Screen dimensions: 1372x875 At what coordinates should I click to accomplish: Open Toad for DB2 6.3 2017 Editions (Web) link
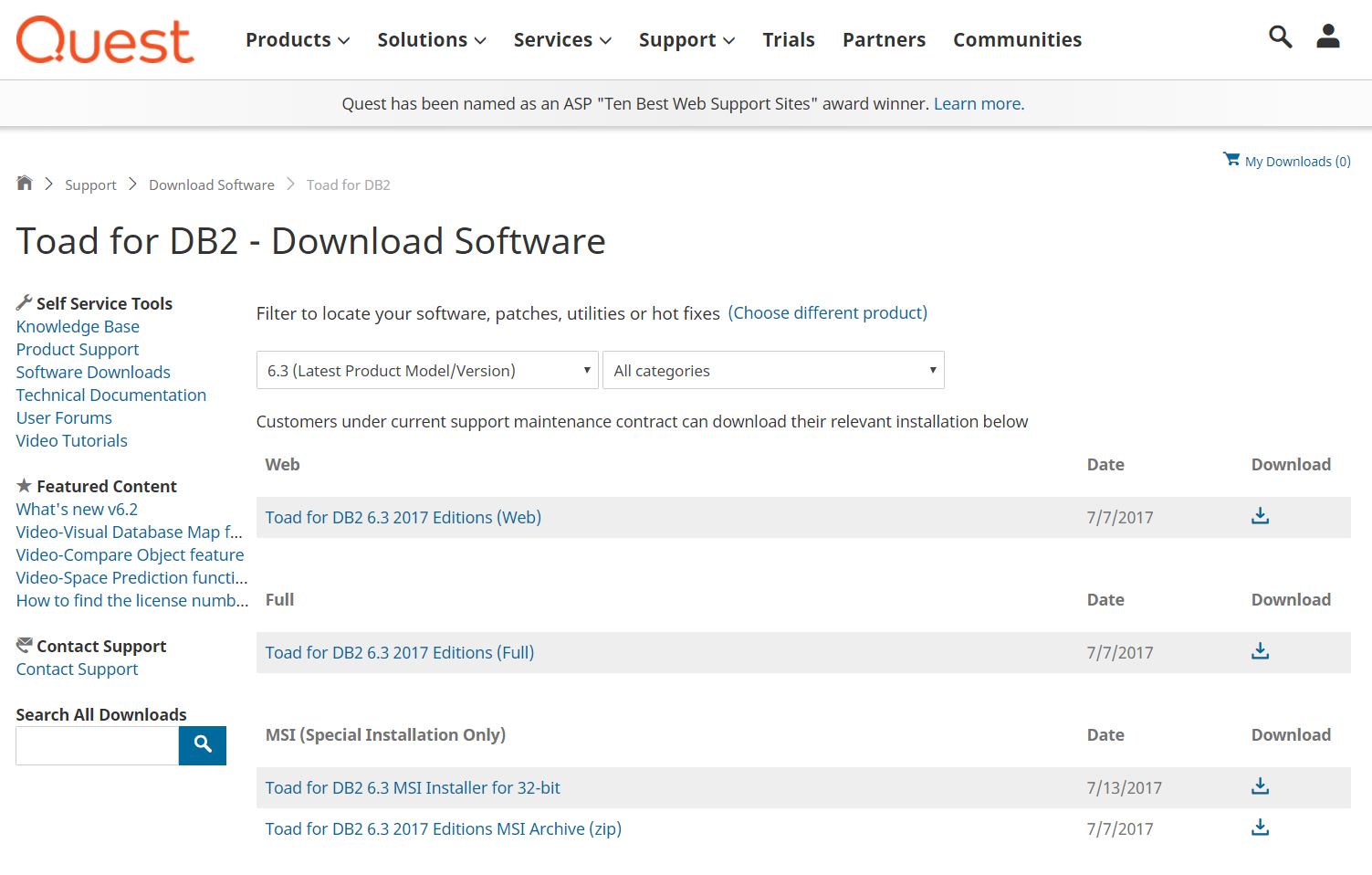pos(403,518)
